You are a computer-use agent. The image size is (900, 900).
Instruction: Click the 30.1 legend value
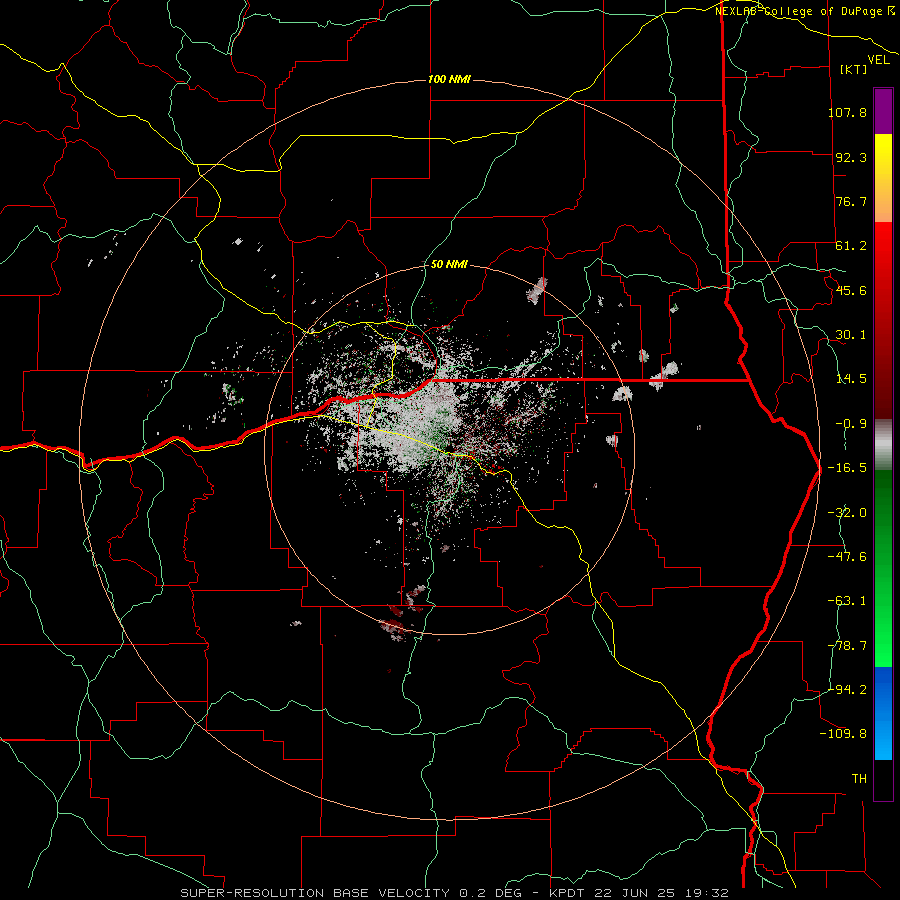[x=851, y=335]
